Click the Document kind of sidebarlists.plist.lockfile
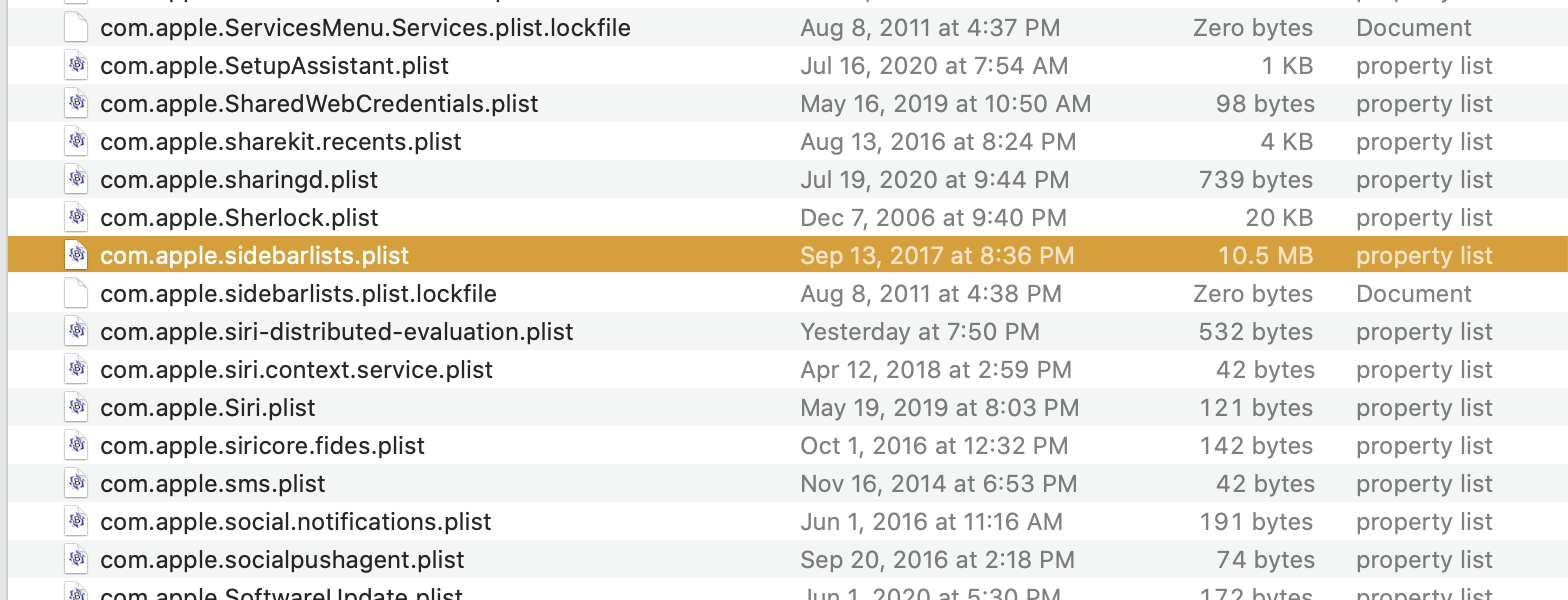Screen dimensions: 1568x600 [1414, 294]
